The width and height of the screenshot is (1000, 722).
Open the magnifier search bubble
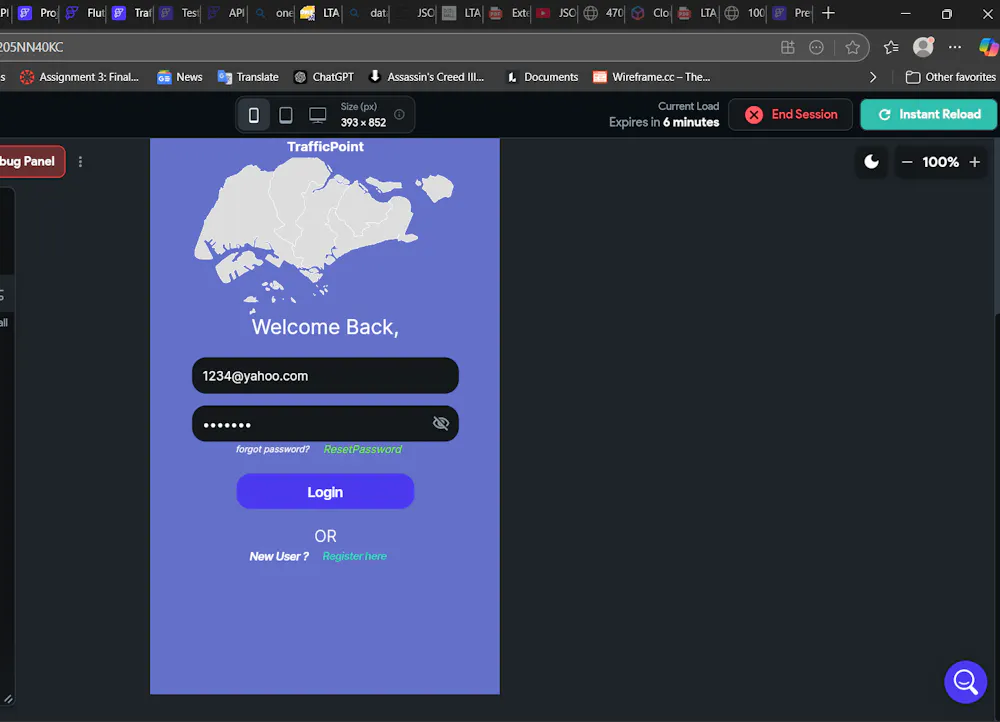tap(966, 682)
